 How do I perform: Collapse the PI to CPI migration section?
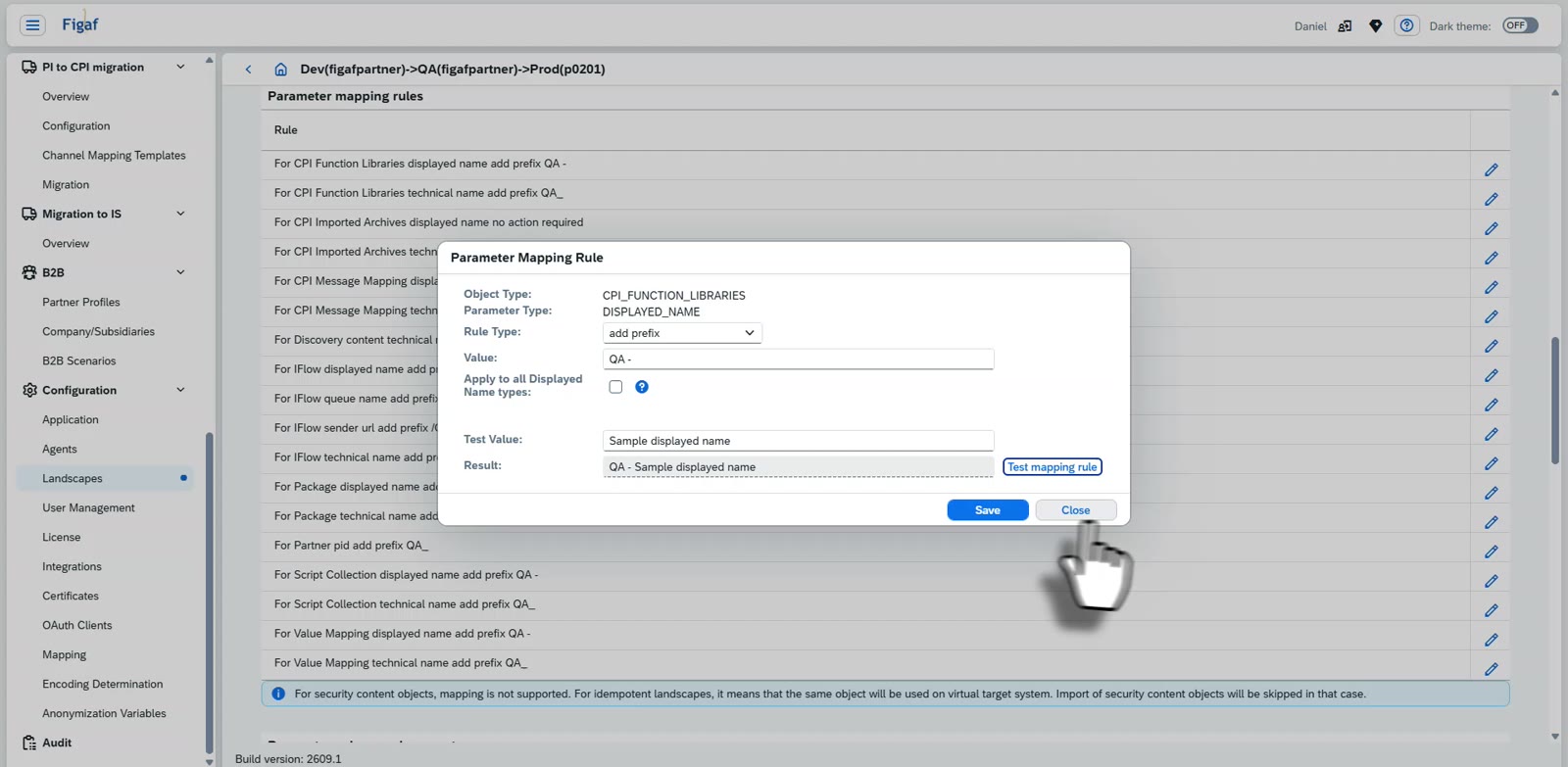180,67
